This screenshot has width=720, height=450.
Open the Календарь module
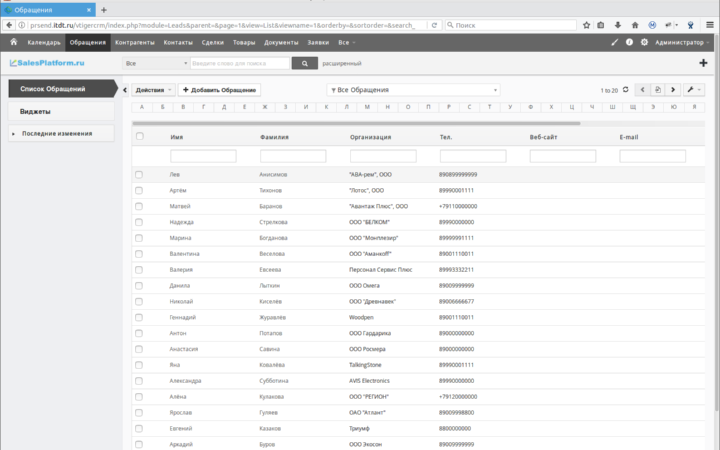click(44, 42)
